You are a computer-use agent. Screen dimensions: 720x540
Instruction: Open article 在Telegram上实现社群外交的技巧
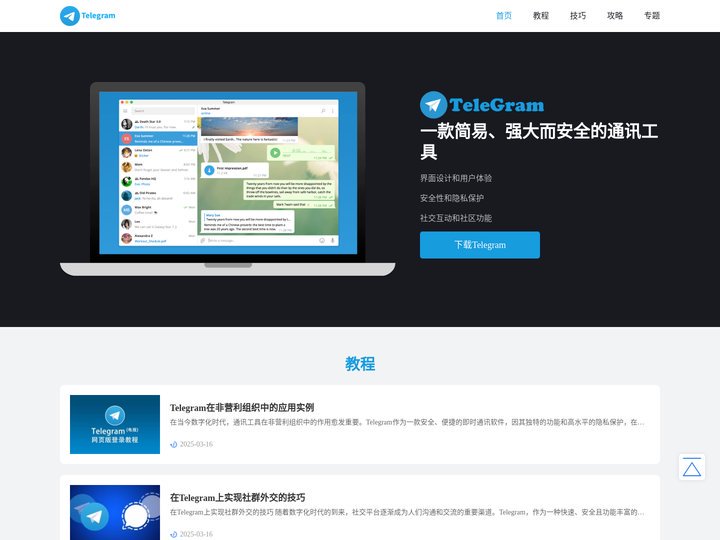237,497
